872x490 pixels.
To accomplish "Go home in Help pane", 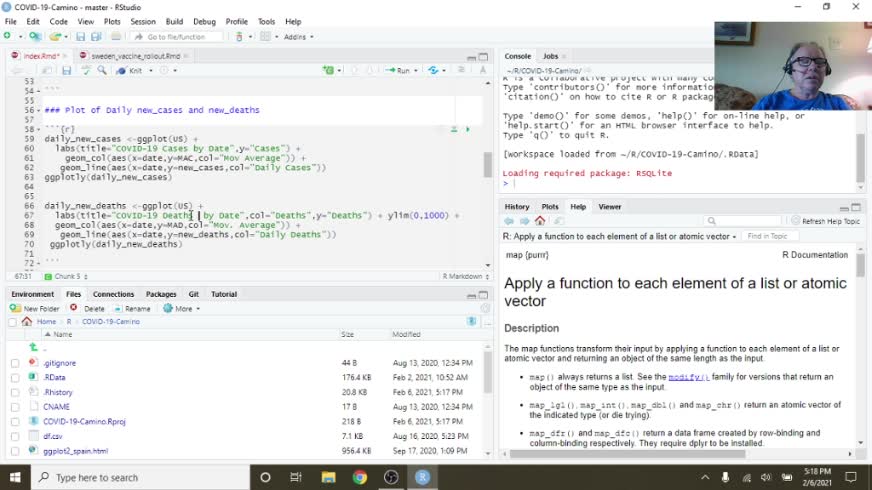I will coord(539,221).
